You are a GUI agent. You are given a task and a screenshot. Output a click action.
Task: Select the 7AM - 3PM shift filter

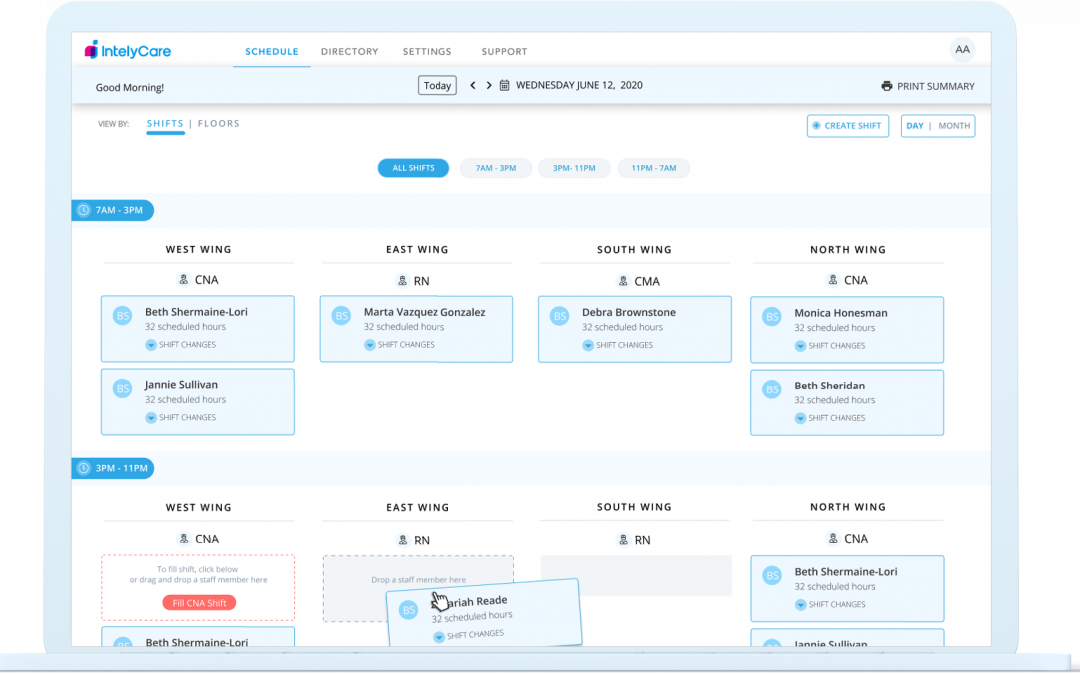tap(494, 168)
